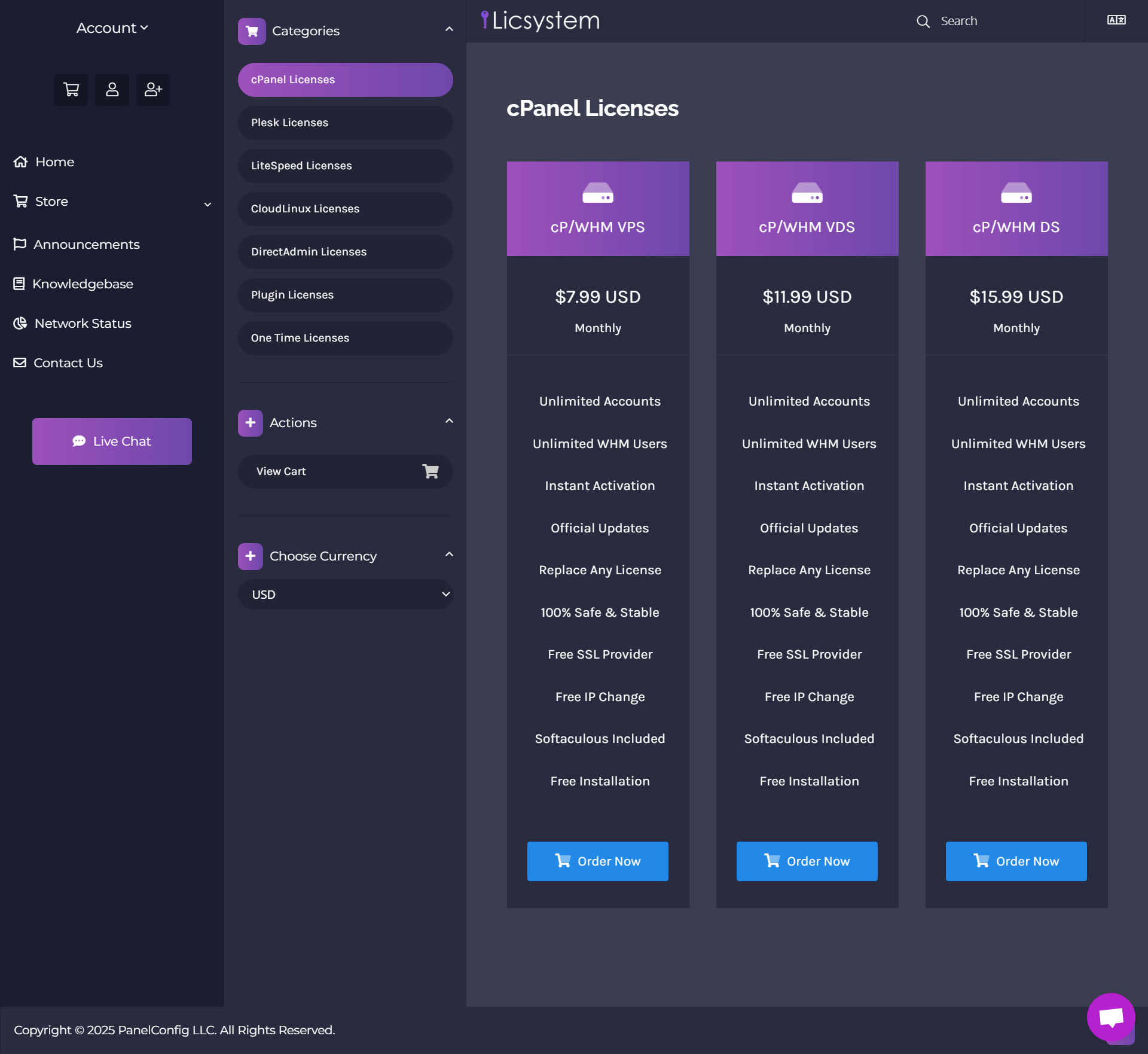Open the shopping cart icon in the sidebar

click(71, 90)
